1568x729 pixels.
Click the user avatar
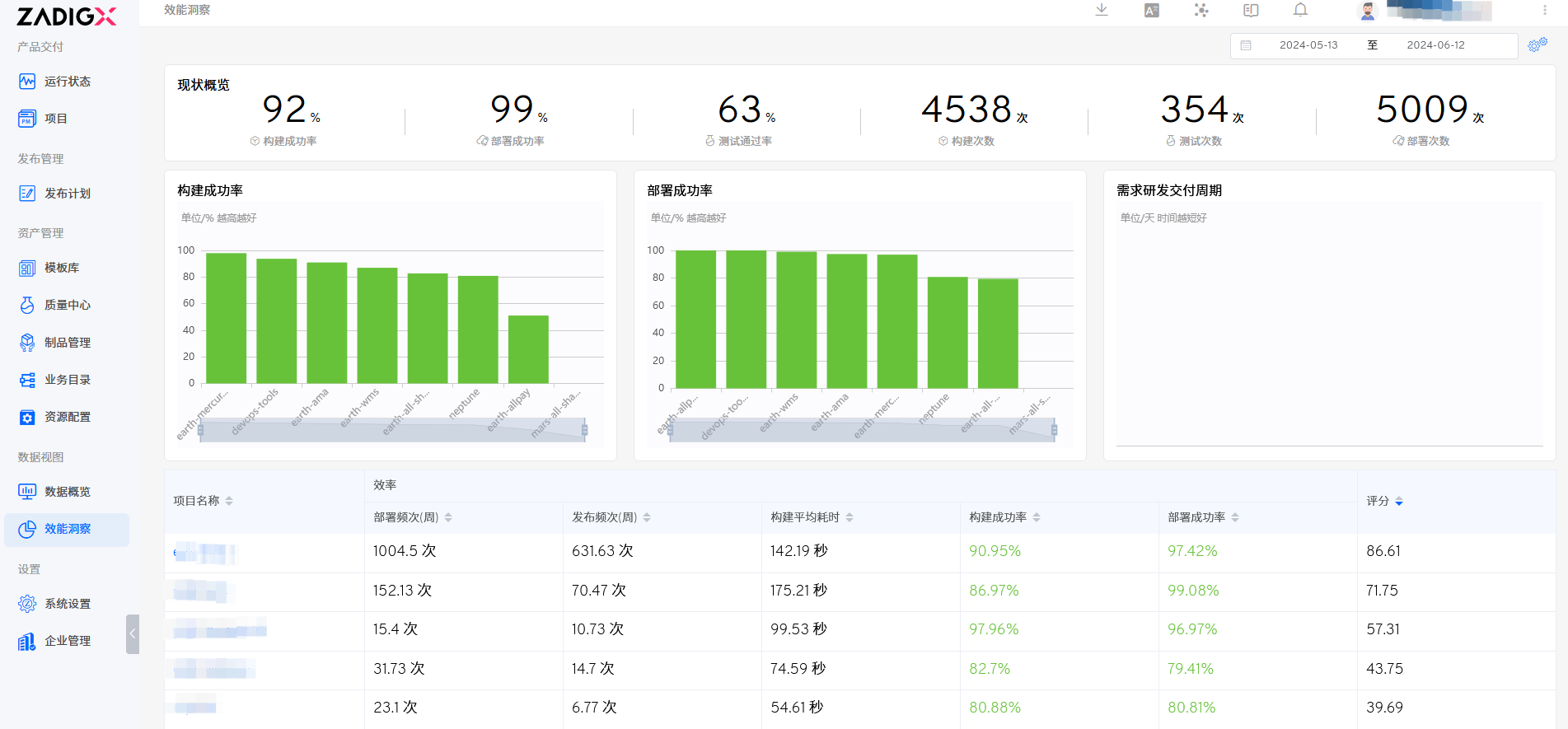1368,11
